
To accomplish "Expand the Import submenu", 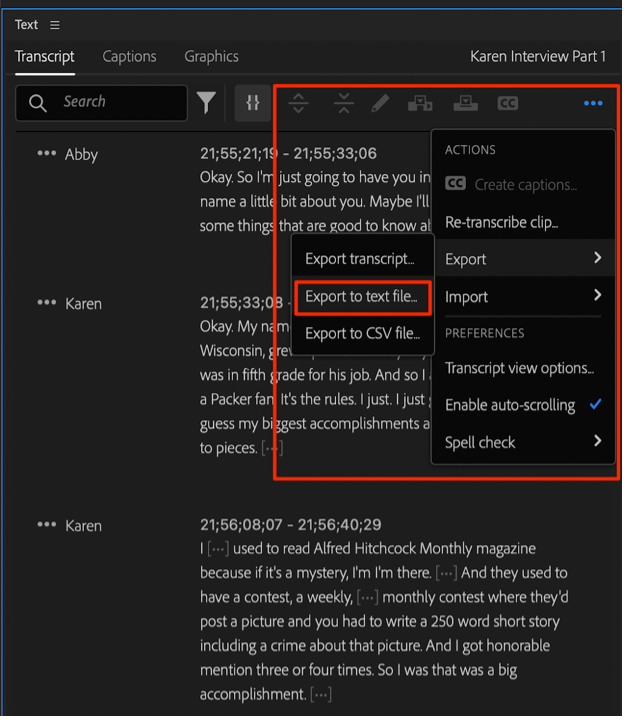I will tap(597, 296).
